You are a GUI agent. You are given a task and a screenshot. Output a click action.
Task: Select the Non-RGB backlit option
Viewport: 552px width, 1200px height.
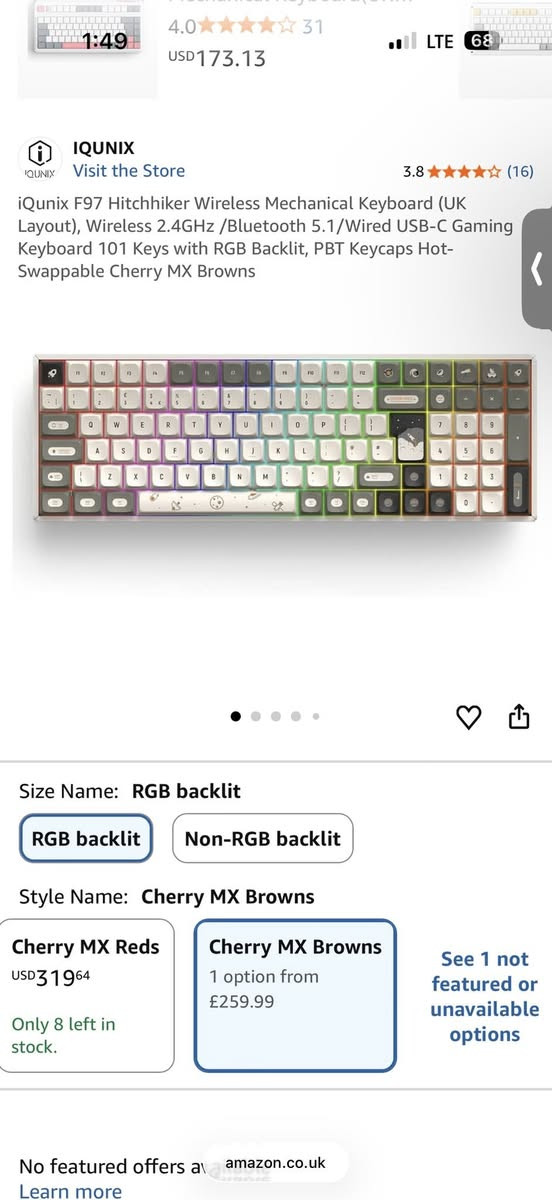(x=262, y=838)
